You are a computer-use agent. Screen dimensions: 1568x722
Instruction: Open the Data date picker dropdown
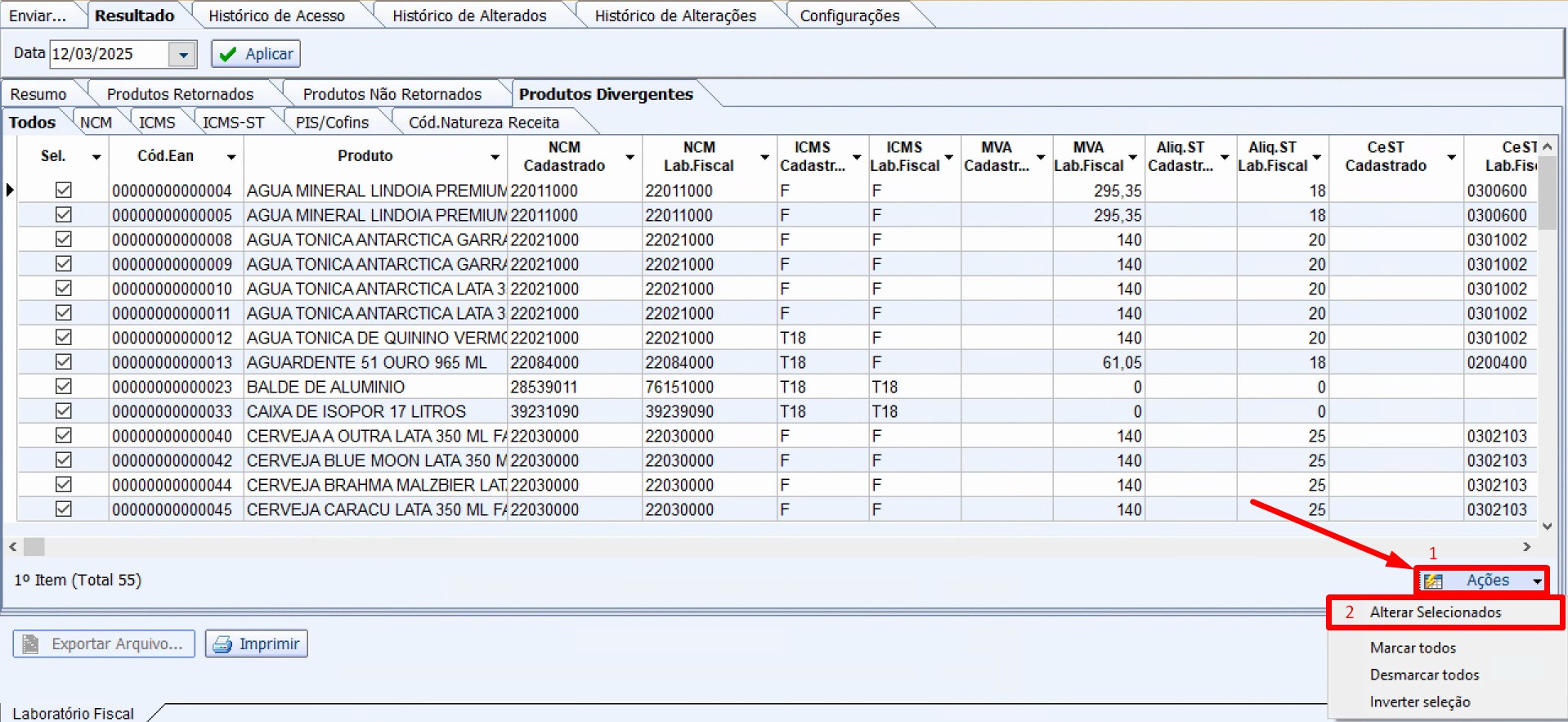click(x=183, y=55)
